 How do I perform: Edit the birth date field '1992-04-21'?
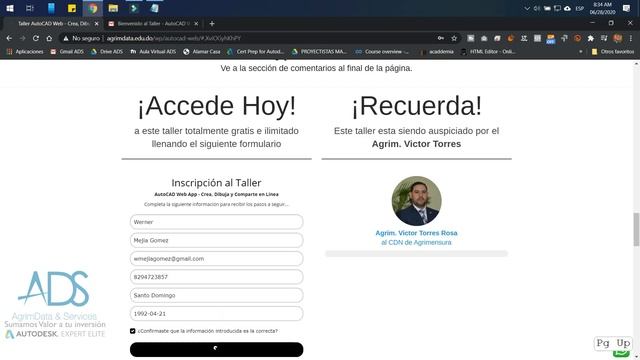[216, 314]
